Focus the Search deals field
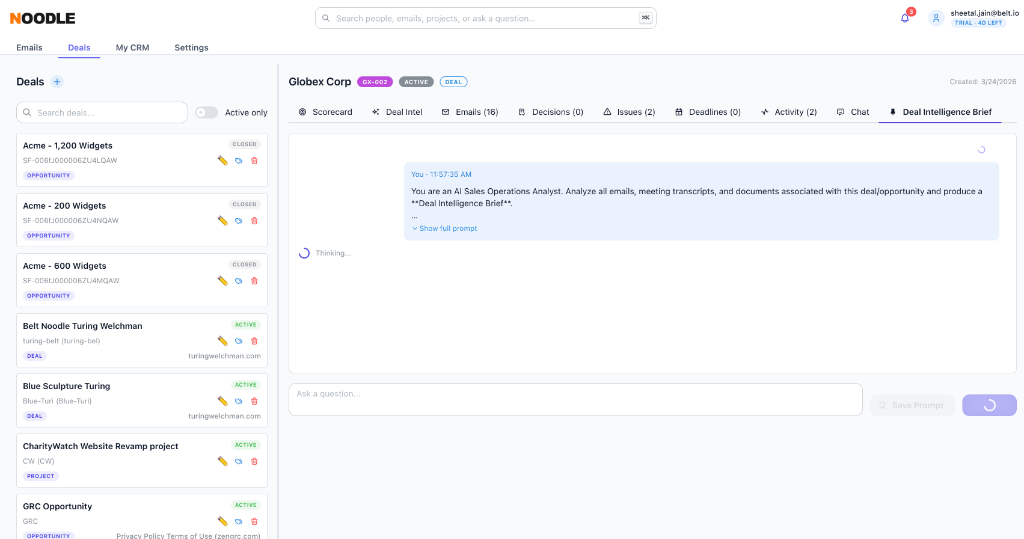 (x=102, y=112)
